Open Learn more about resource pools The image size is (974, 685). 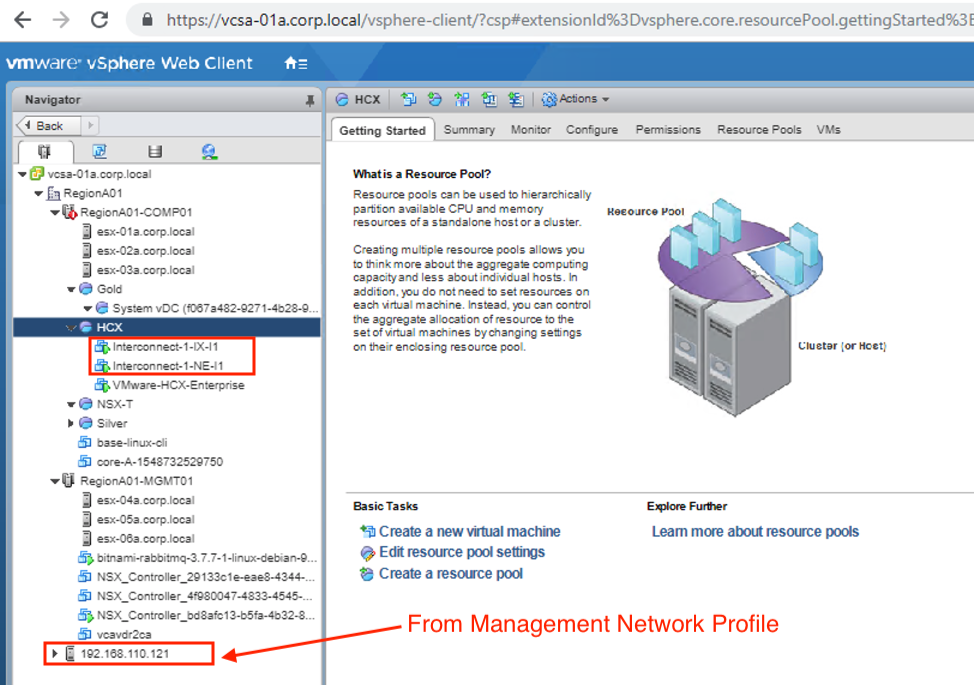755,532
